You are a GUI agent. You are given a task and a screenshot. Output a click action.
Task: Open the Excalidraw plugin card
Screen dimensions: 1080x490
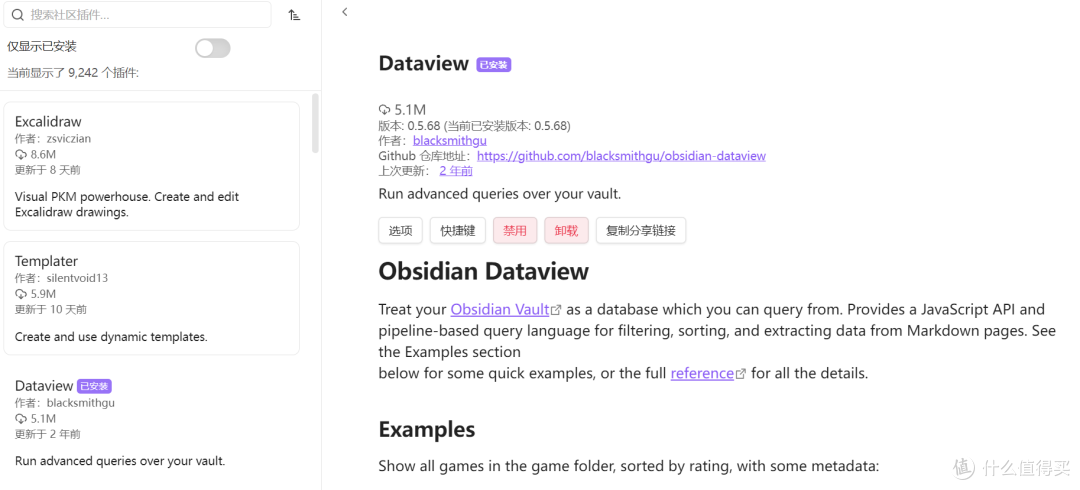[152, 166]
